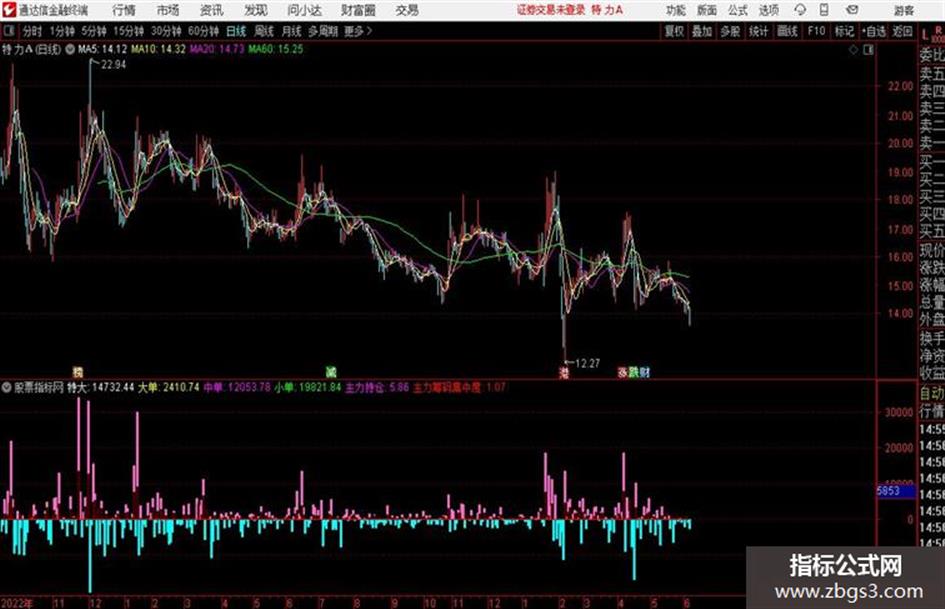Click the MA60: 15.25 label
This screenshot has width=945, height=609.
276,49
